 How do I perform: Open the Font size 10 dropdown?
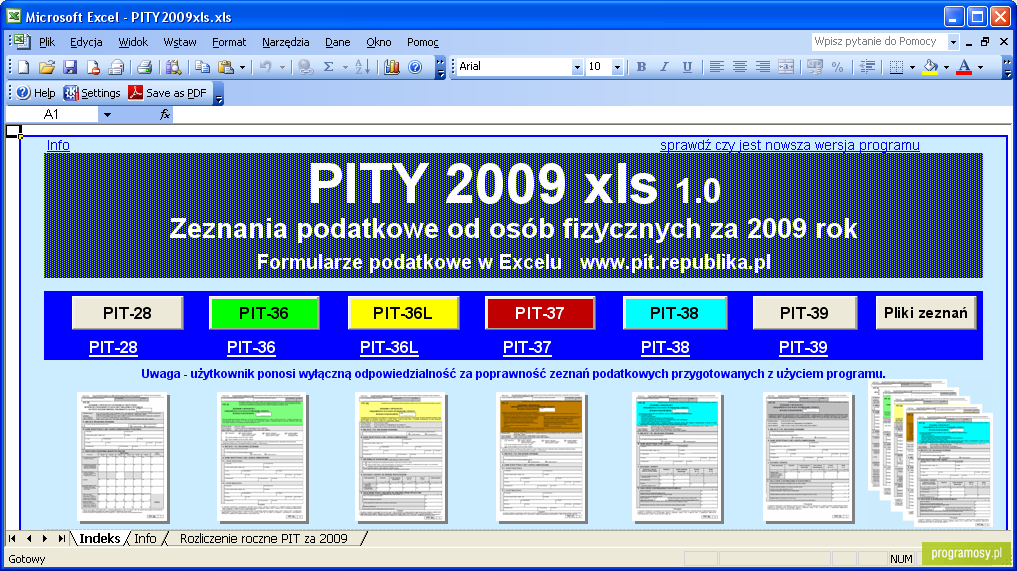tap(617, 67)
